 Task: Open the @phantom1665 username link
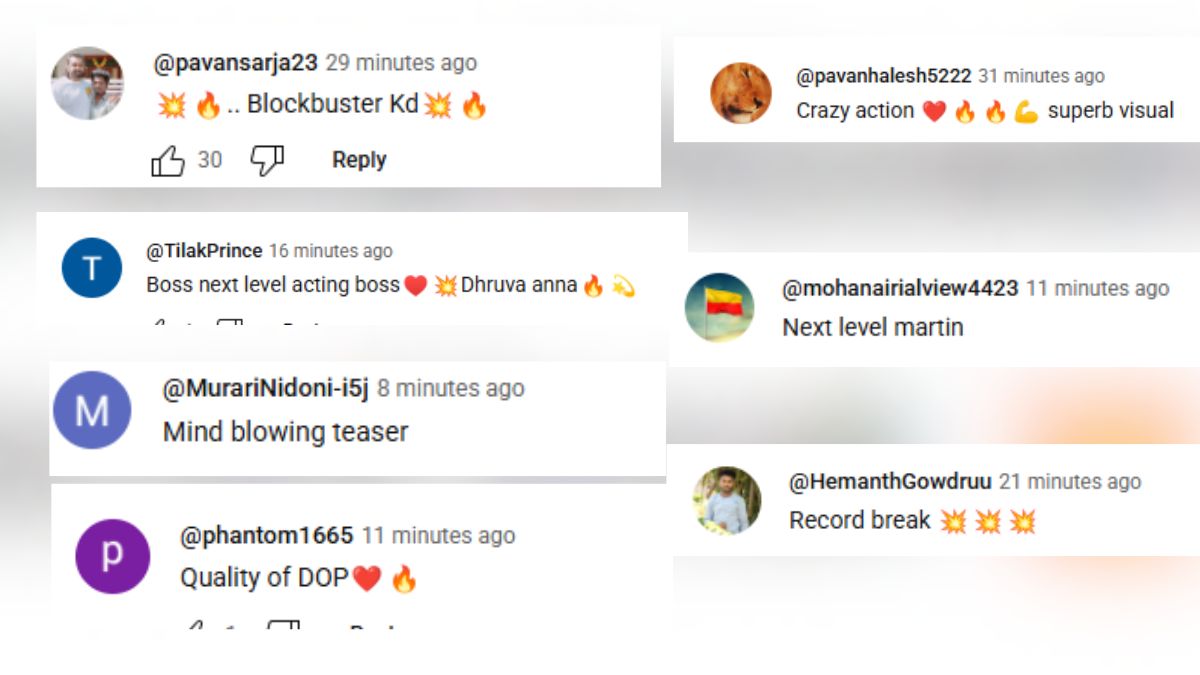[266, 536]
